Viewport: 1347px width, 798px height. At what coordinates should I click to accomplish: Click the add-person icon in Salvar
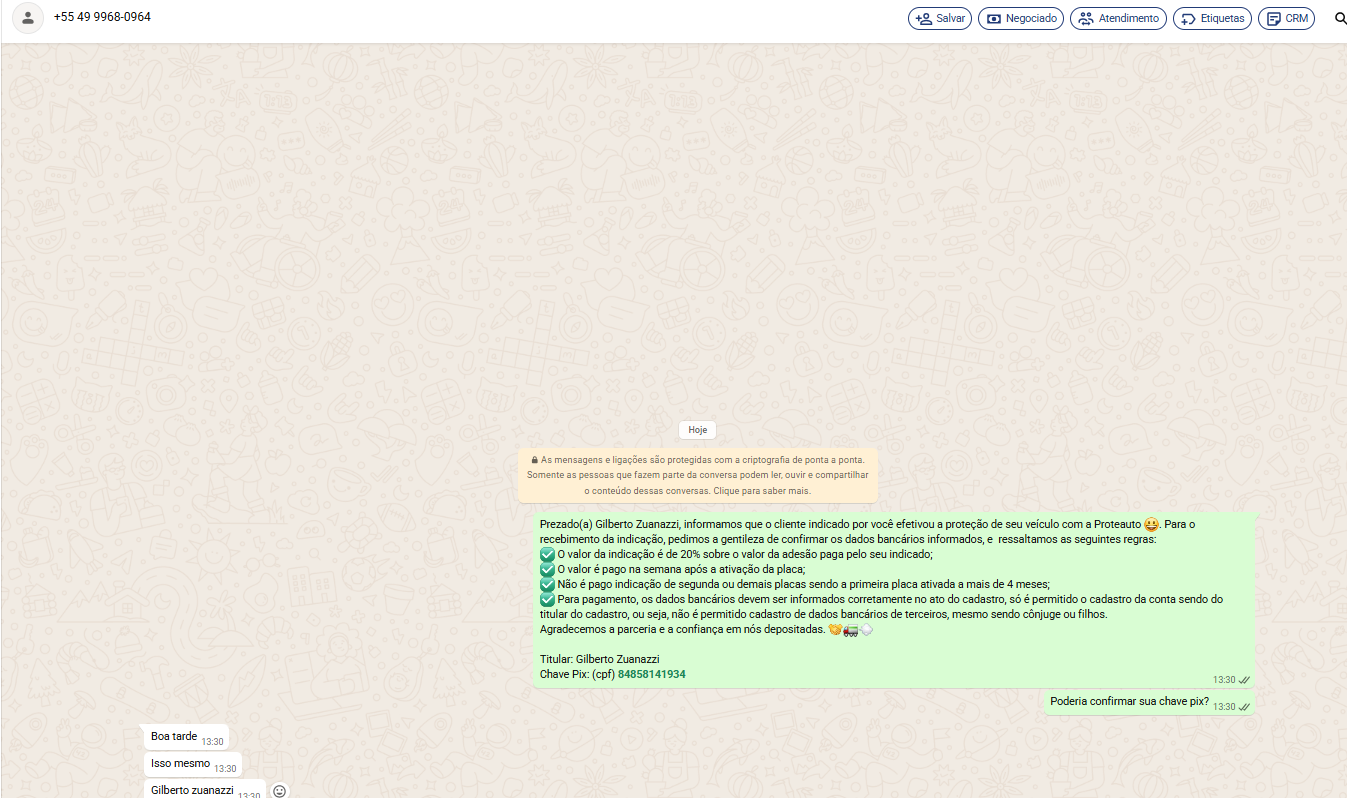pos(923,18)
